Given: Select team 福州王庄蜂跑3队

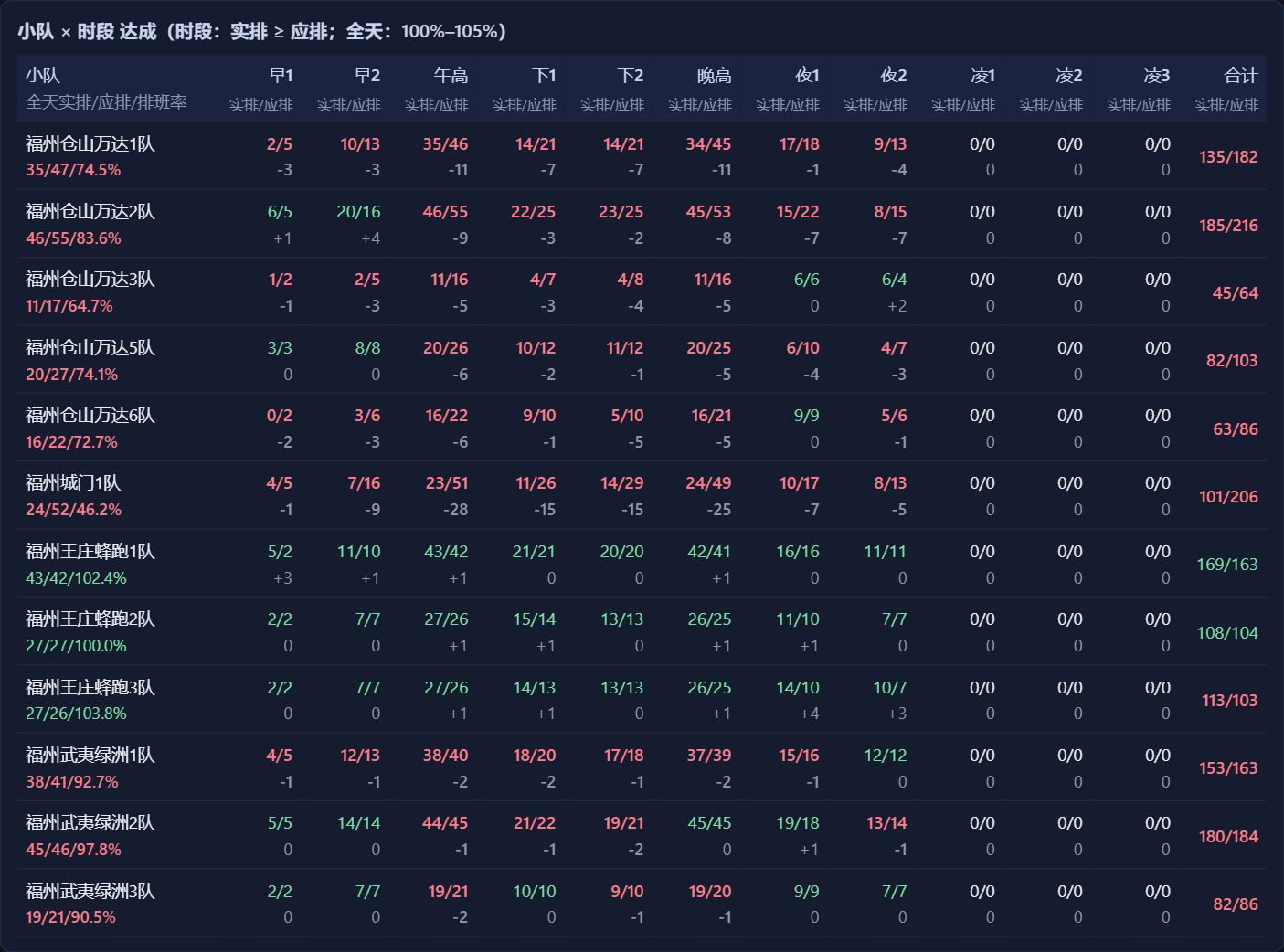Looking at the screenshot, I should pos(90,688).
